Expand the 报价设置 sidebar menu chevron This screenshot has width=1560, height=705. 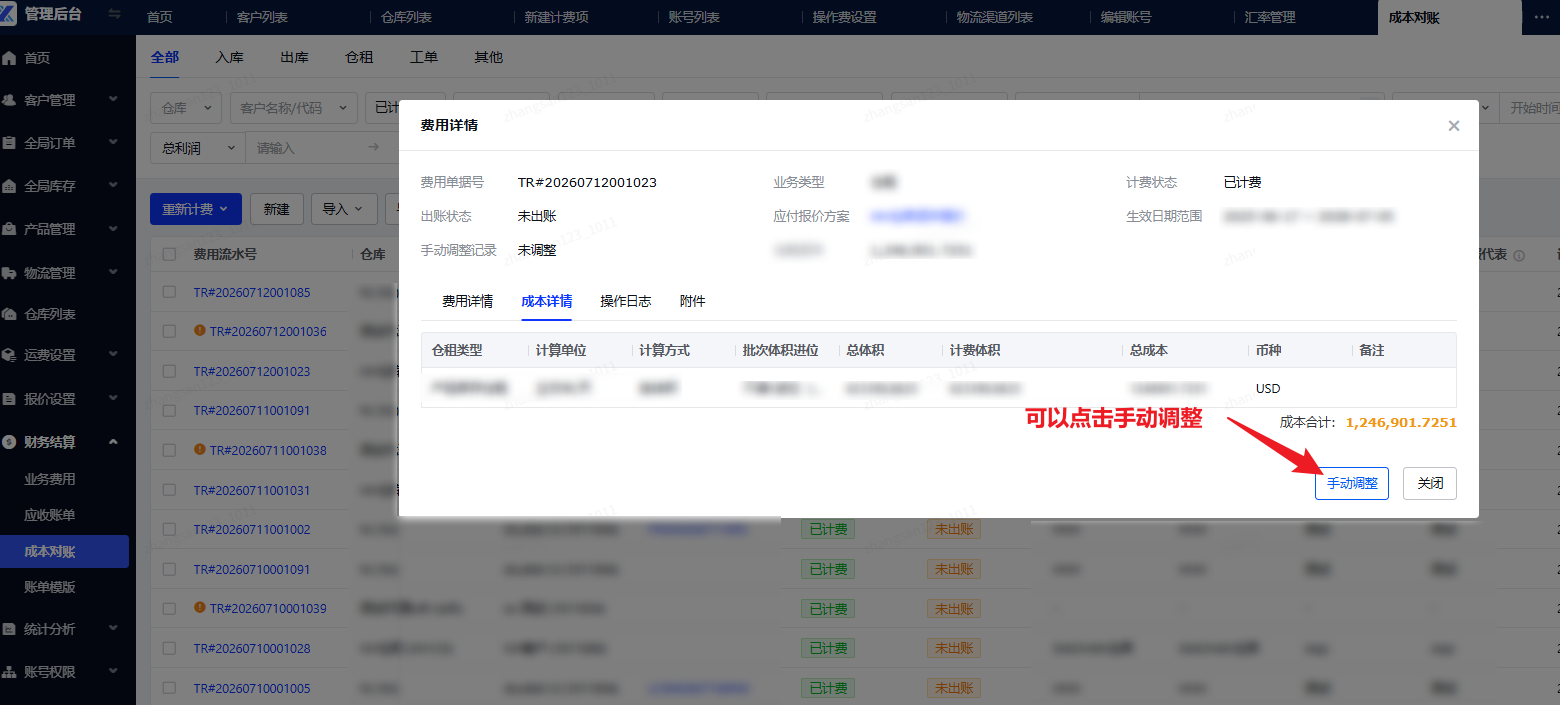(x=113, y=398)
